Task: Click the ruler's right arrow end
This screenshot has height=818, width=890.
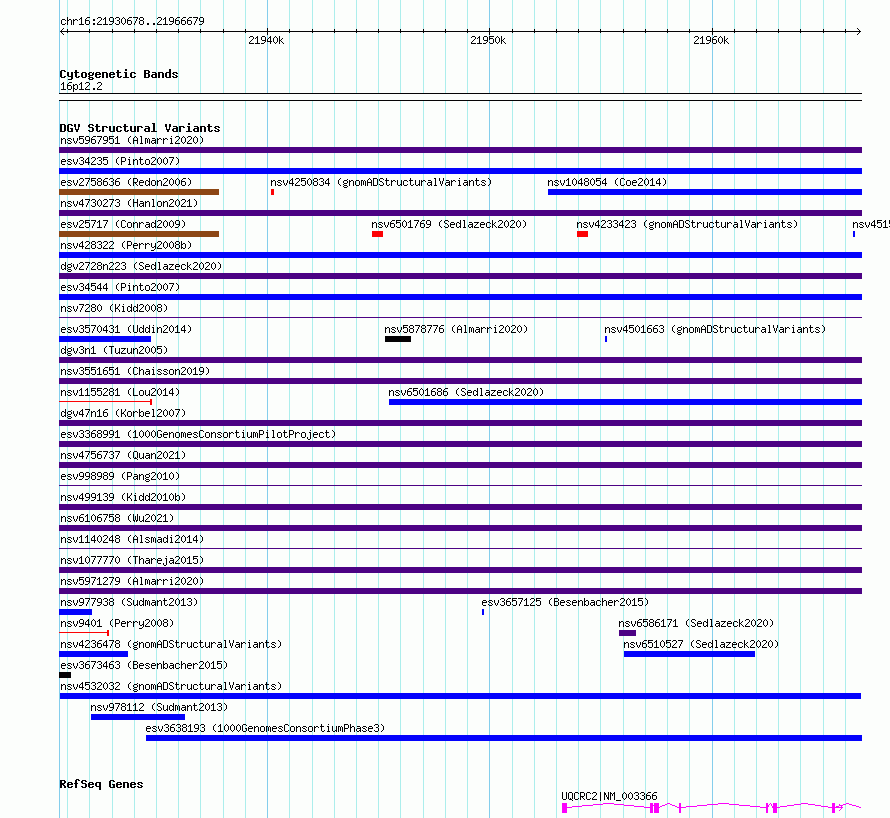Action: coord(859,31)
